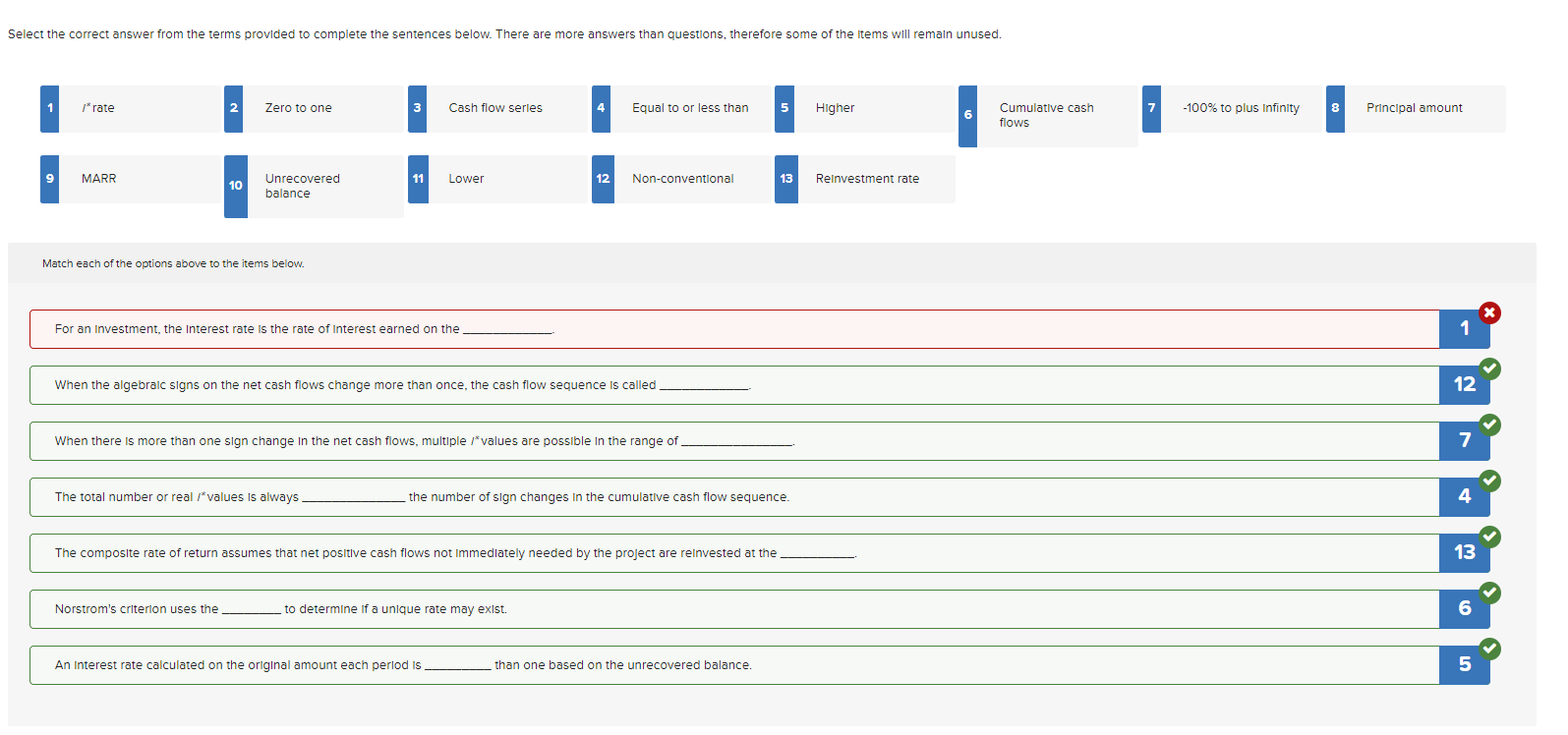
Task: Select the 'i* rate' answer tile
Action: pos(130,109)
